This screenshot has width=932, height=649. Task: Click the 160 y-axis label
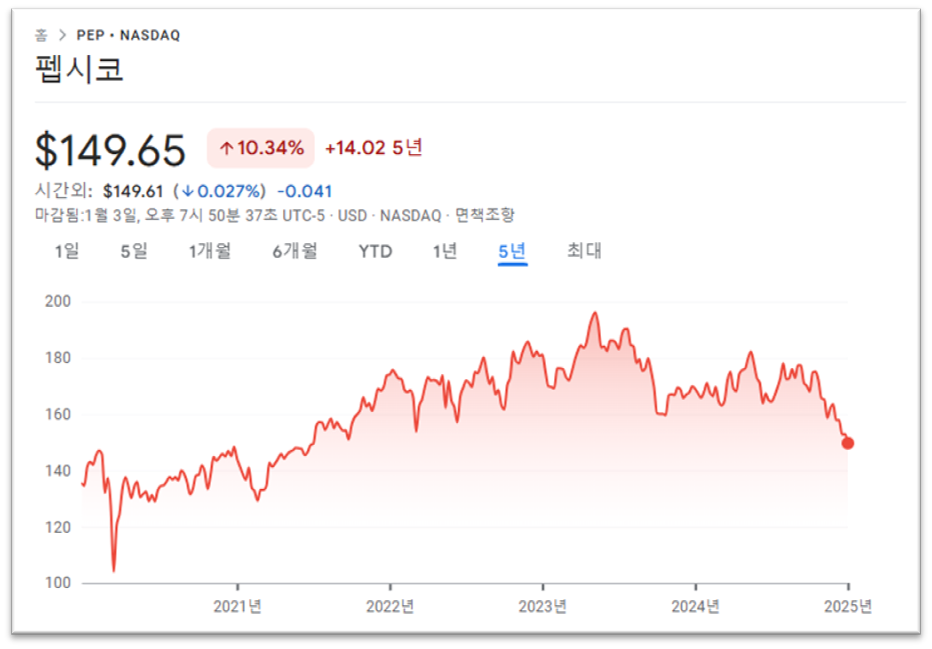click(x=58, y=414)
